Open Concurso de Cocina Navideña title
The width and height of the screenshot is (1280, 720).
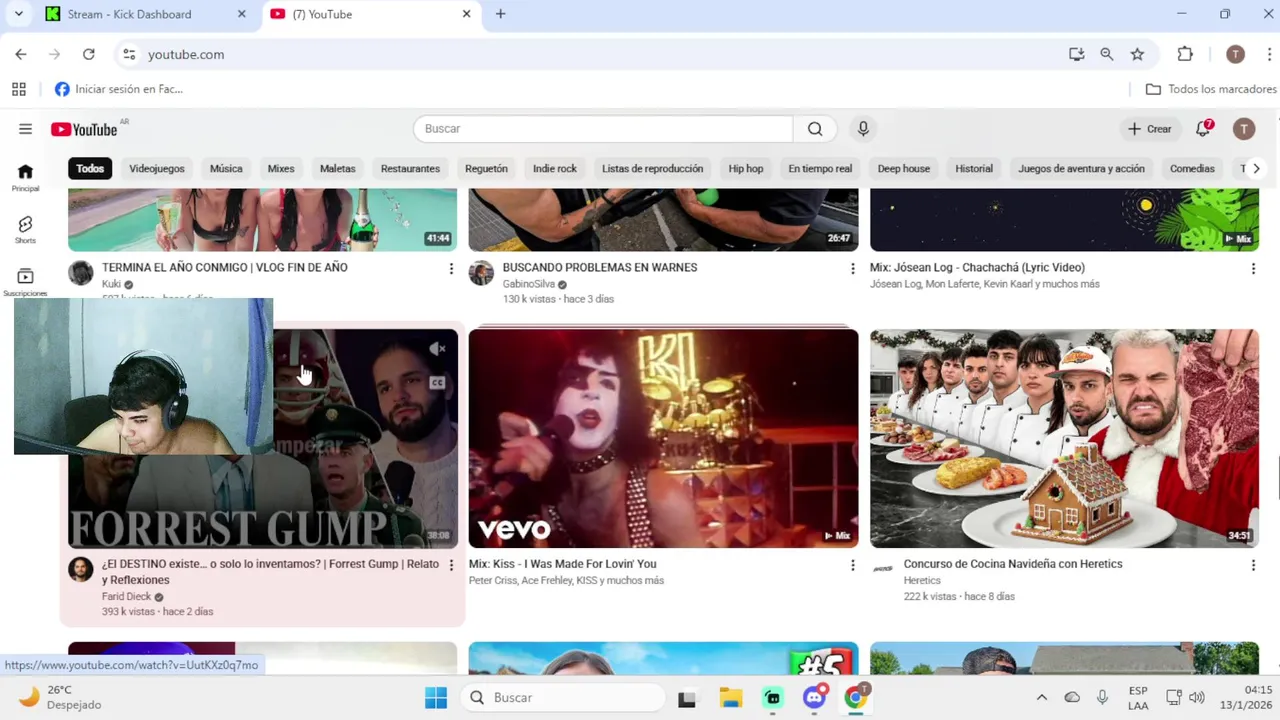coord(1013,564)
